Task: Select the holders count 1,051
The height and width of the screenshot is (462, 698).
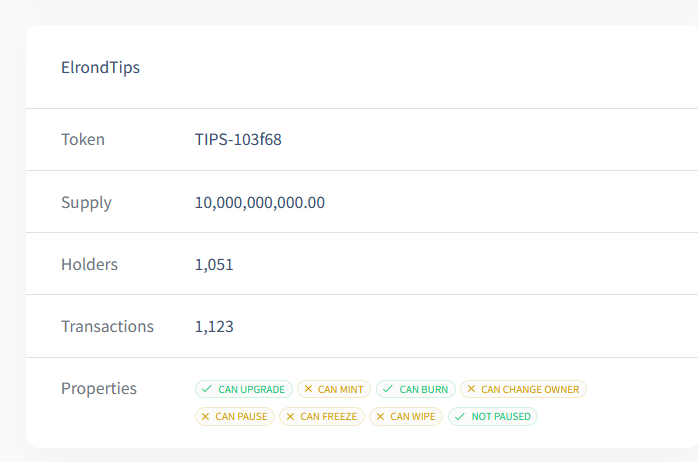Action: pyautogui.click(x=214, y=265)
